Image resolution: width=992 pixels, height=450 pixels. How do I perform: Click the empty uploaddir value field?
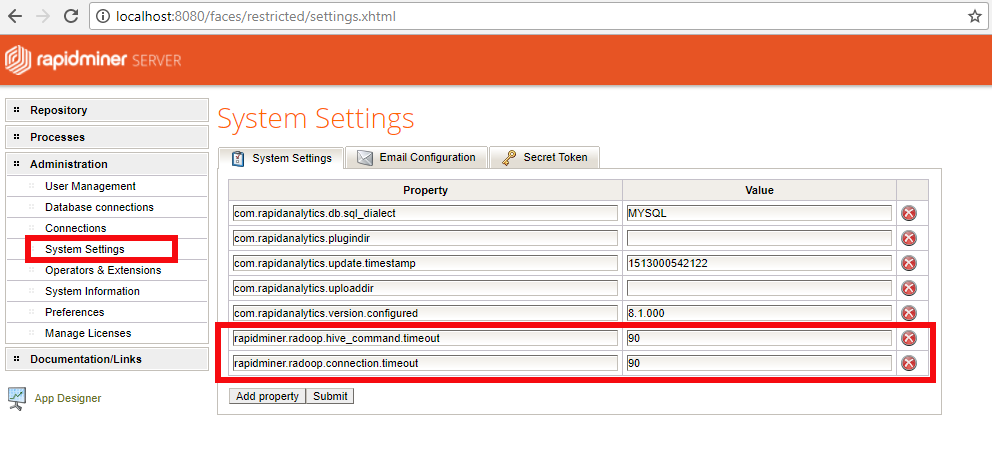coord(759,288)
